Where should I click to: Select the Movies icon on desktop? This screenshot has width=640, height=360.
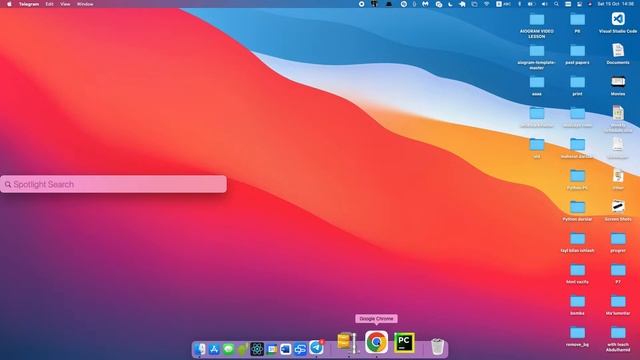point(618,85)
